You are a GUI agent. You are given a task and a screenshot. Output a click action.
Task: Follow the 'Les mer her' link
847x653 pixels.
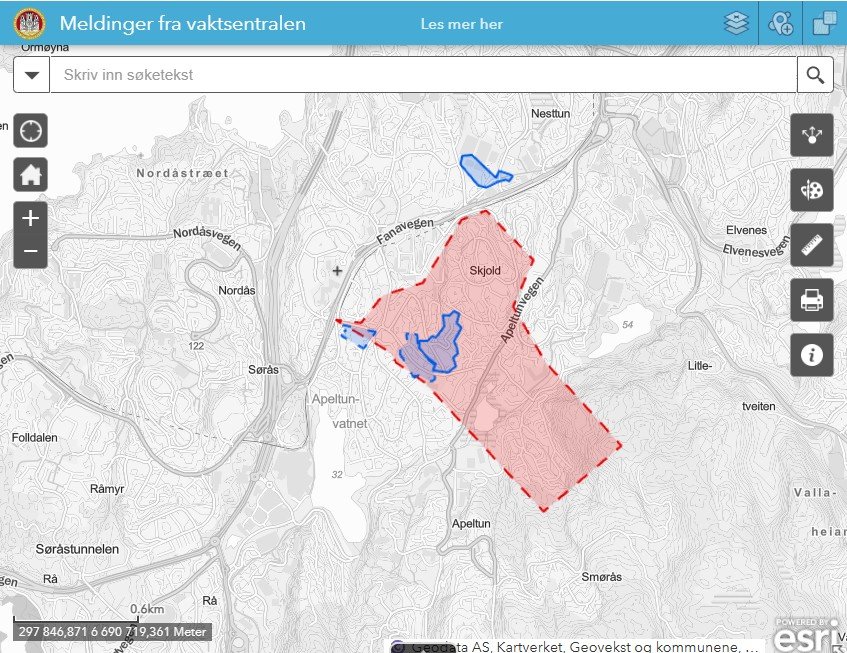click(x=462, y=24)
